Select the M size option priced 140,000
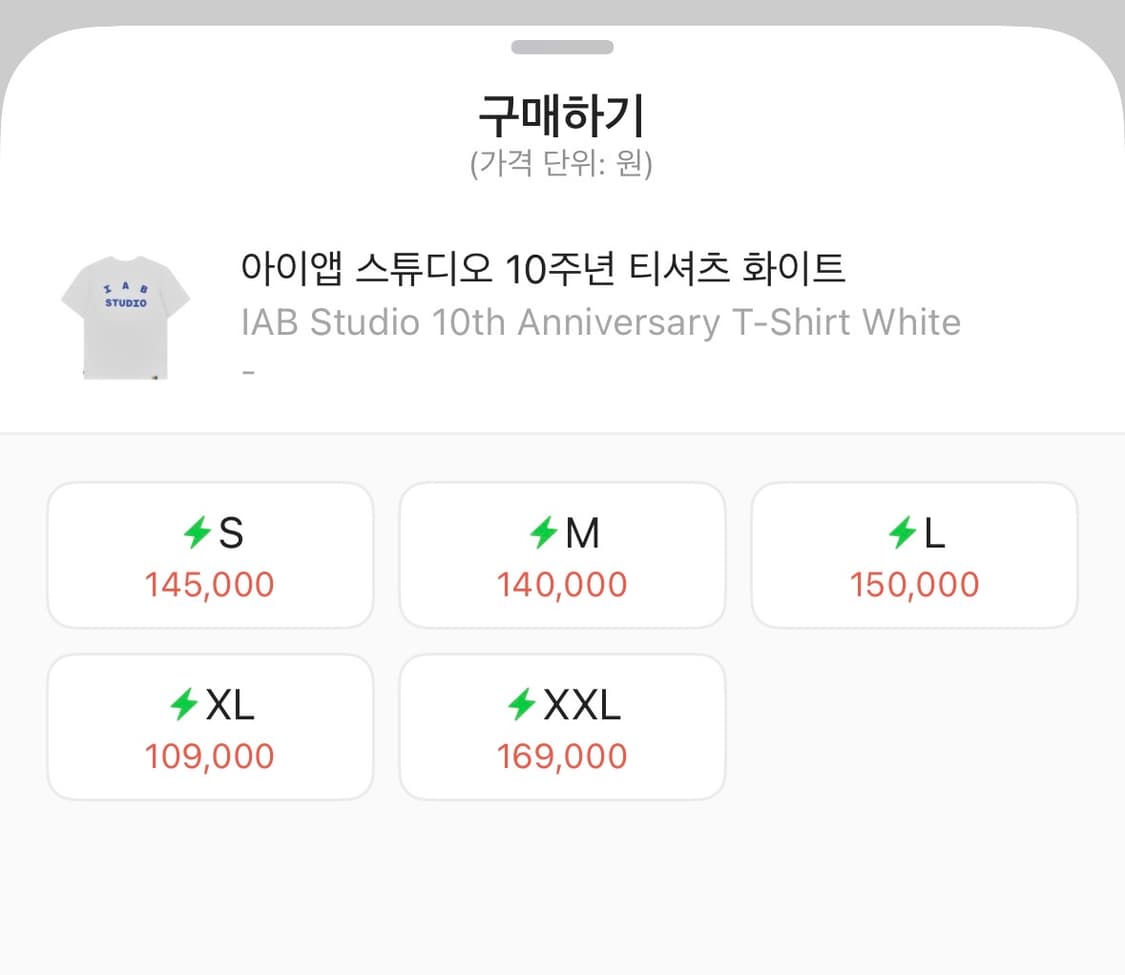 [x=562, y=555]
